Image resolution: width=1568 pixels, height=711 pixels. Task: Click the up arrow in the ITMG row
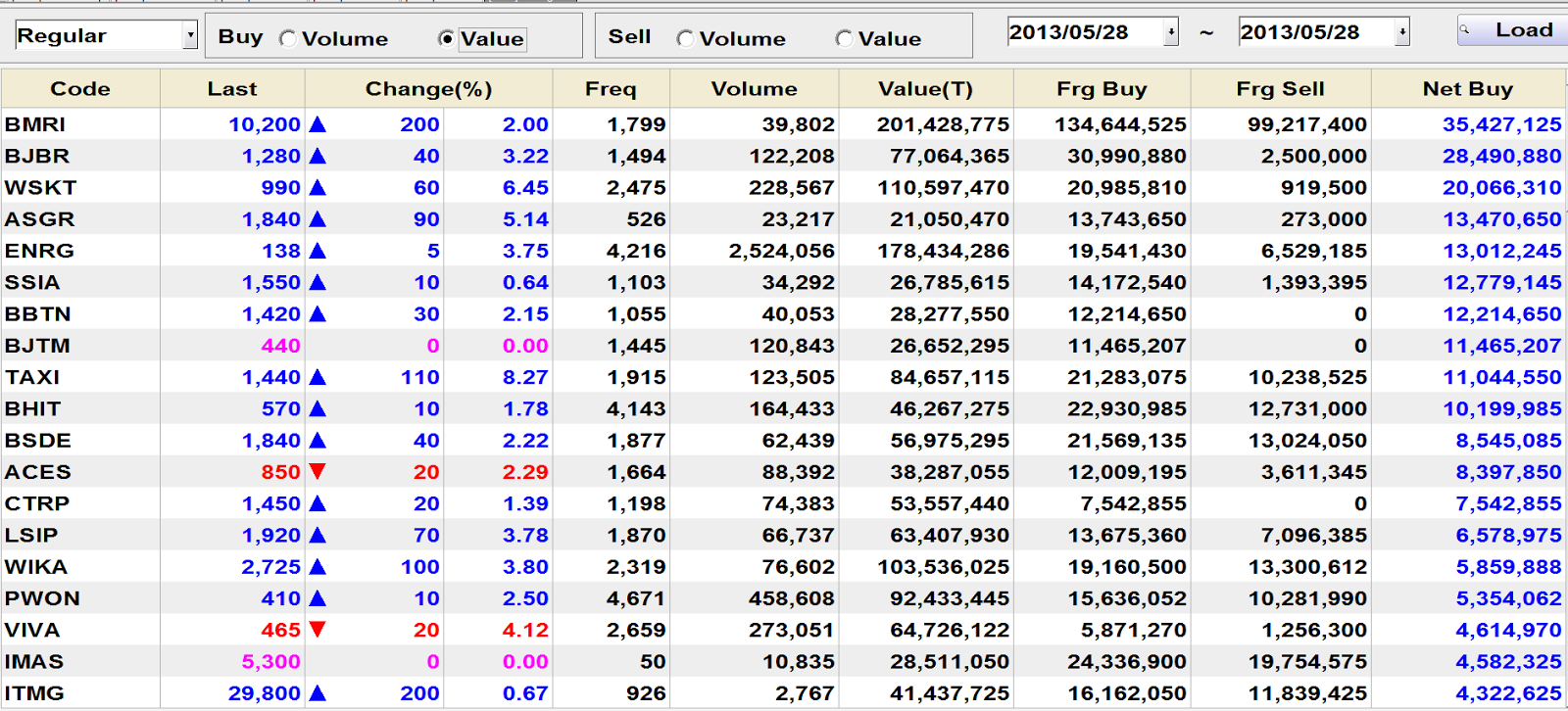click(x=318, y=693)
